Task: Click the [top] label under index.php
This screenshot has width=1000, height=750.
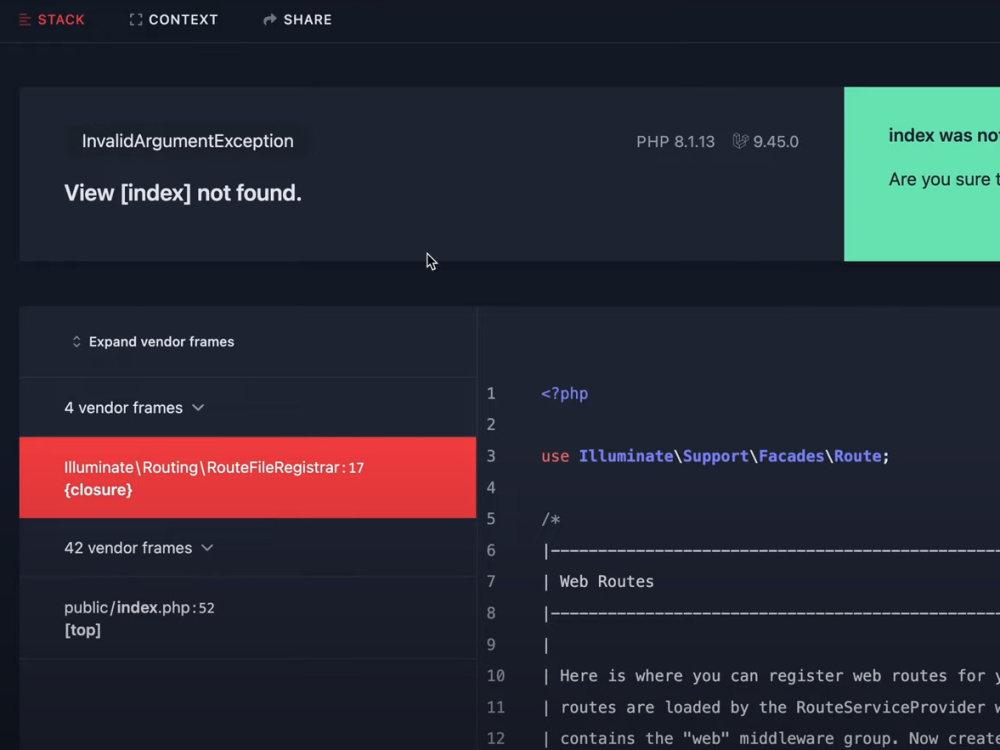Action: click(82, 630)
